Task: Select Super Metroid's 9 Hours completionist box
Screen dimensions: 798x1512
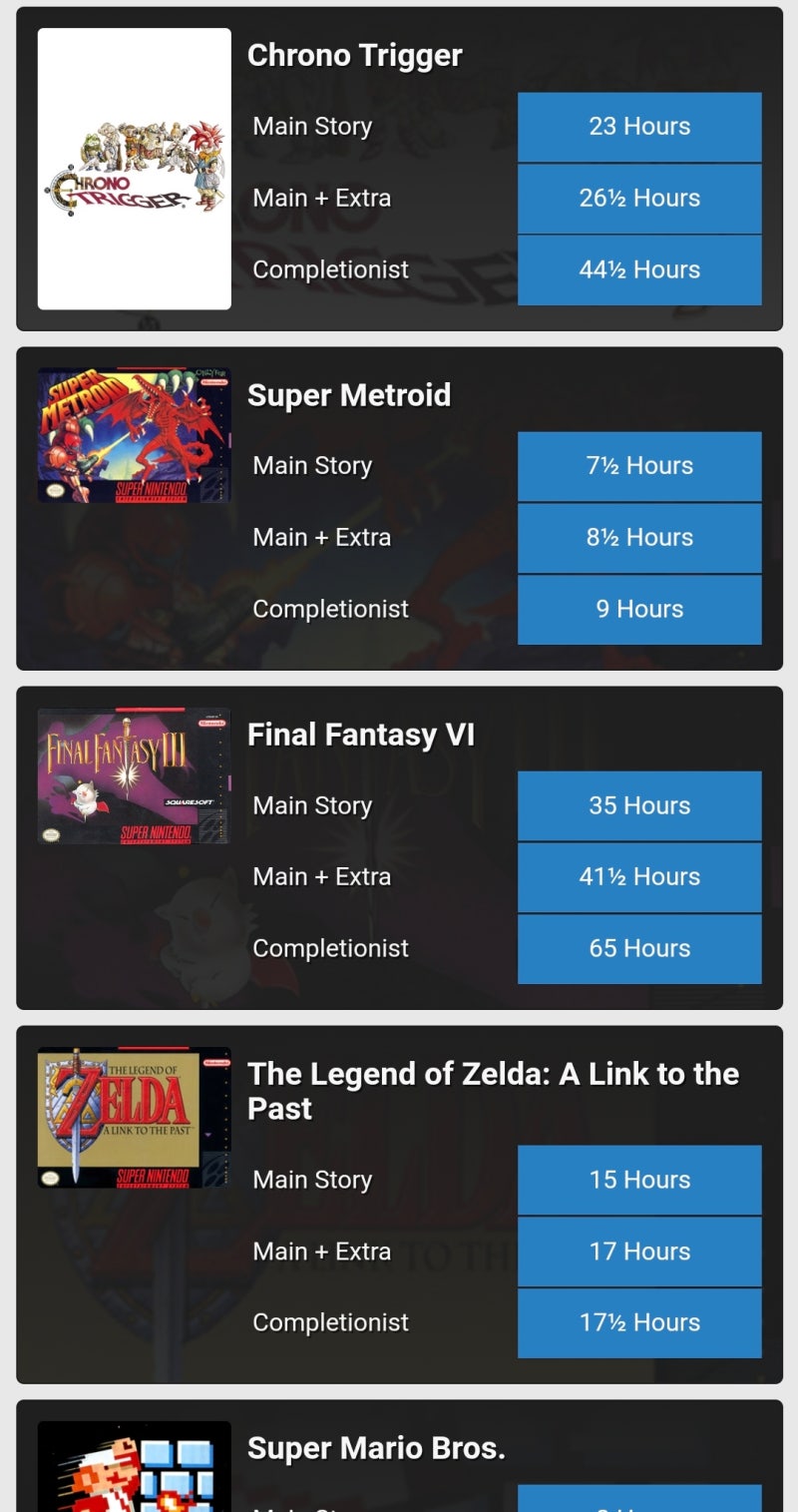Action: point(639,609)
